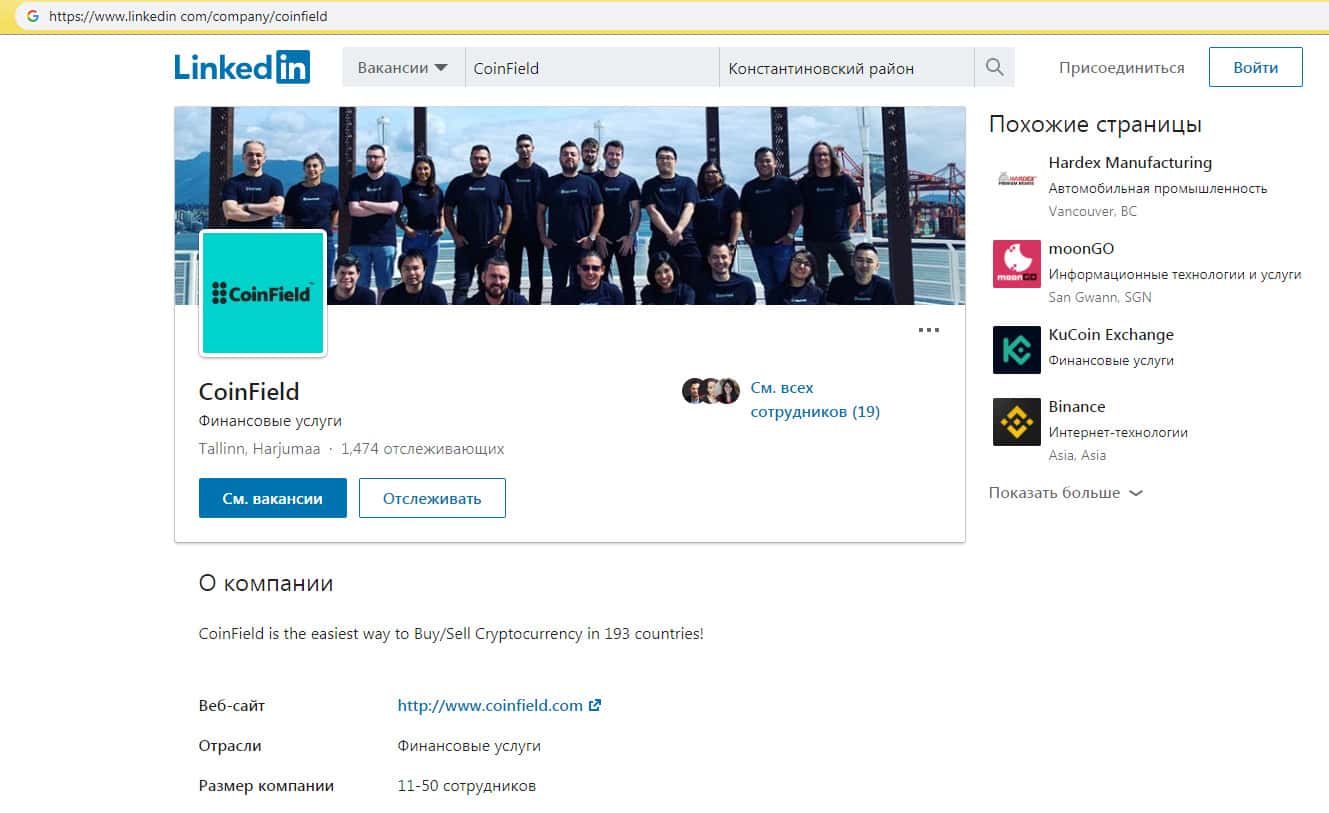The height and width of the screenshot is (813, 1329).
Task: Click the Войти sign-in button
Action: click(1256, 67)
